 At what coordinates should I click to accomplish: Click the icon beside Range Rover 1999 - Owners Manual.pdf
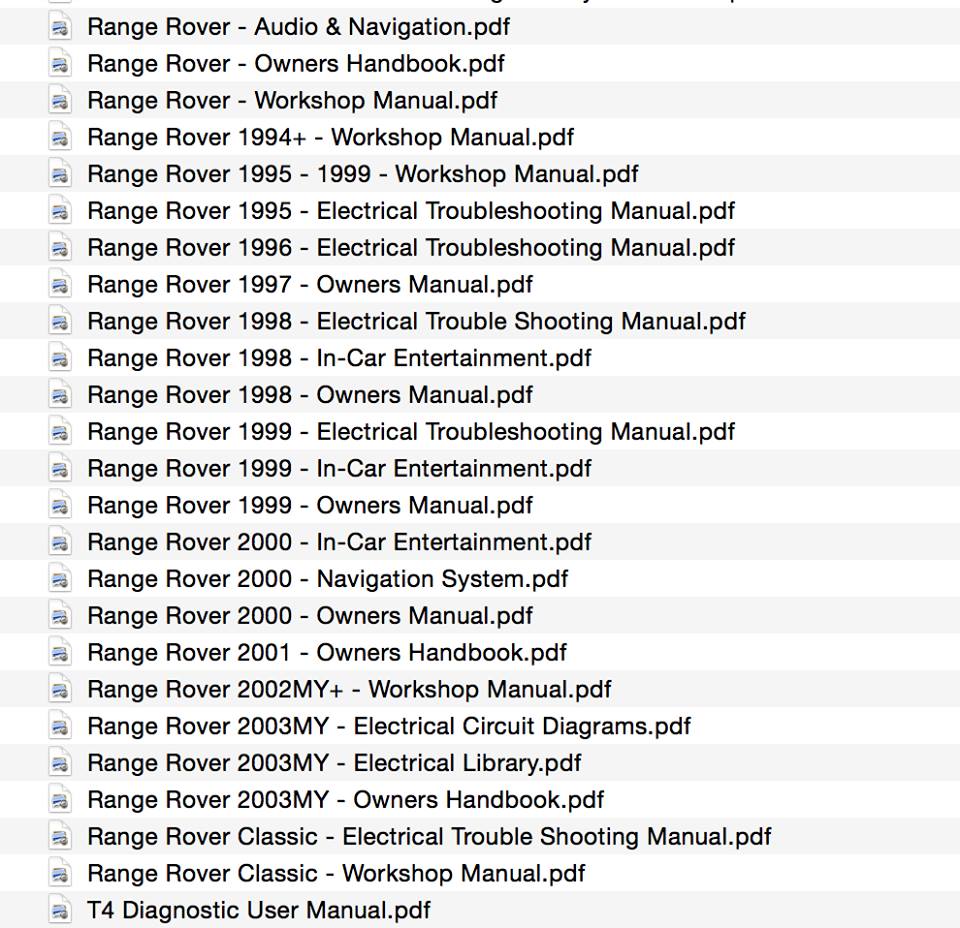click(x=60, y=506)
